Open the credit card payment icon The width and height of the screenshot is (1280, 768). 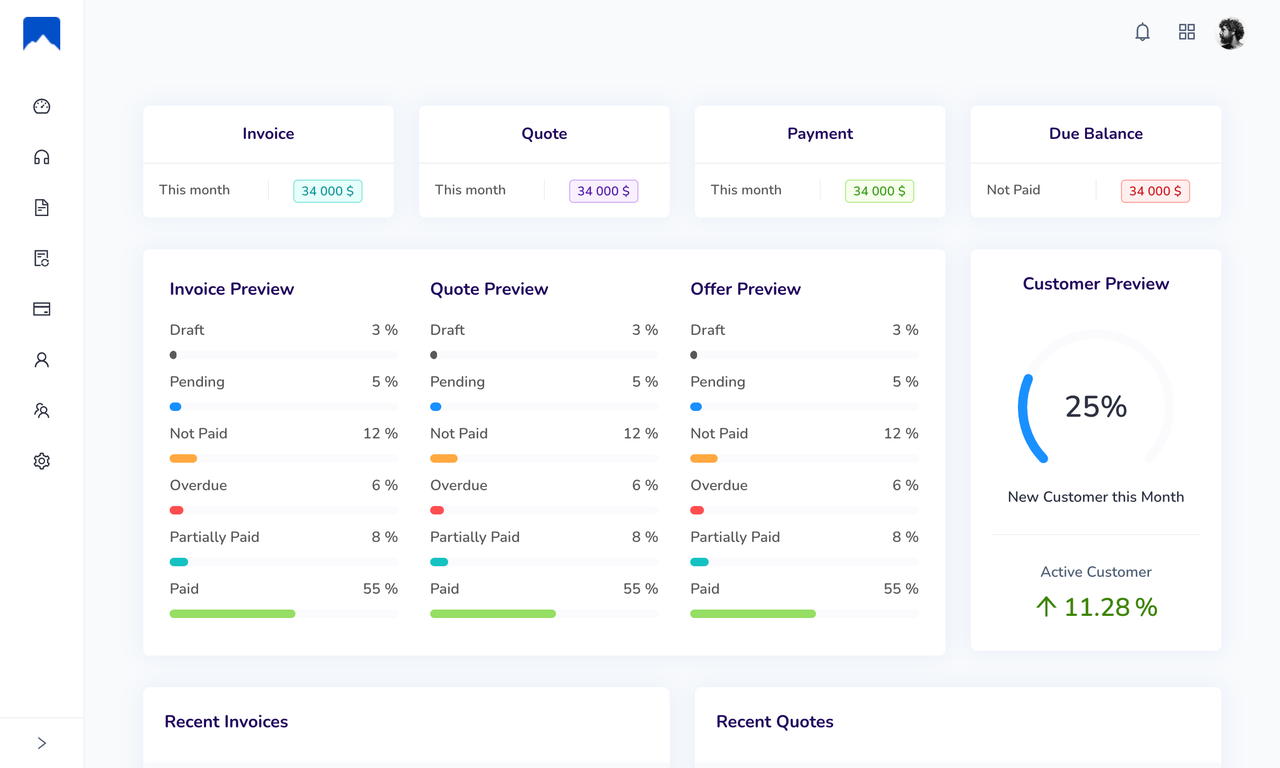coord(41,309)
